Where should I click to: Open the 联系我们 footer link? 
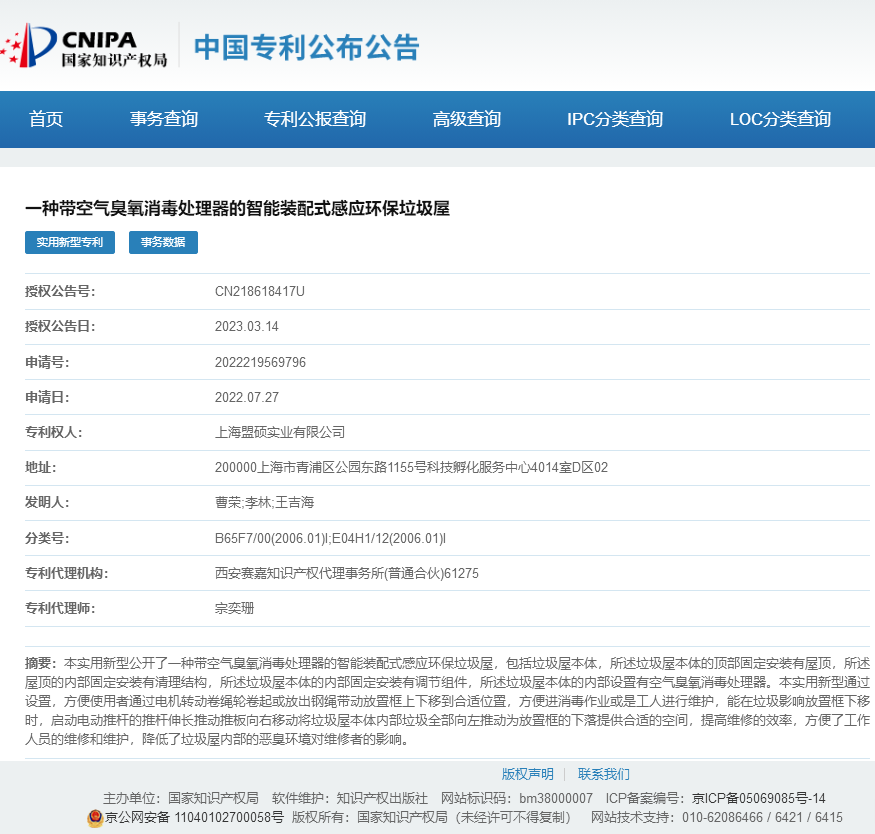coord(604,774)
